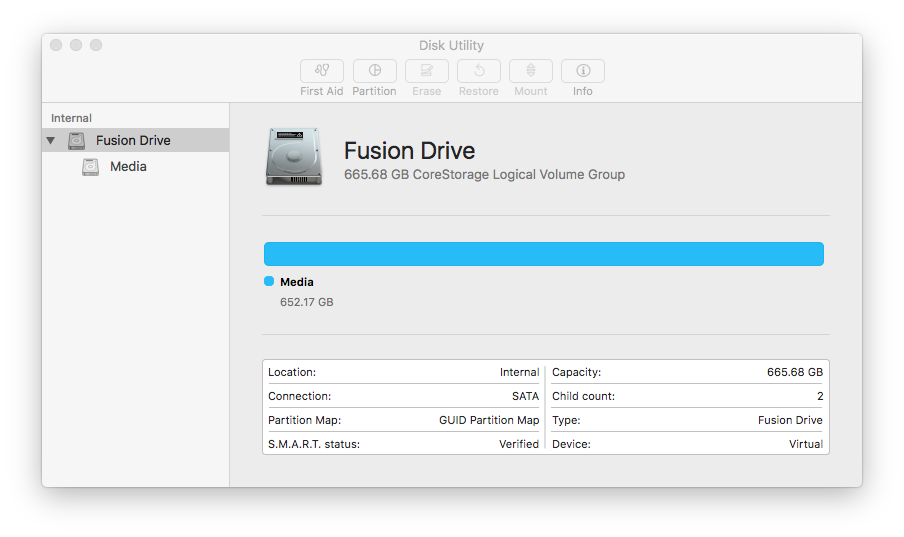Click the blue Media legend dot
Screen dimensions: 904x537
269,281
